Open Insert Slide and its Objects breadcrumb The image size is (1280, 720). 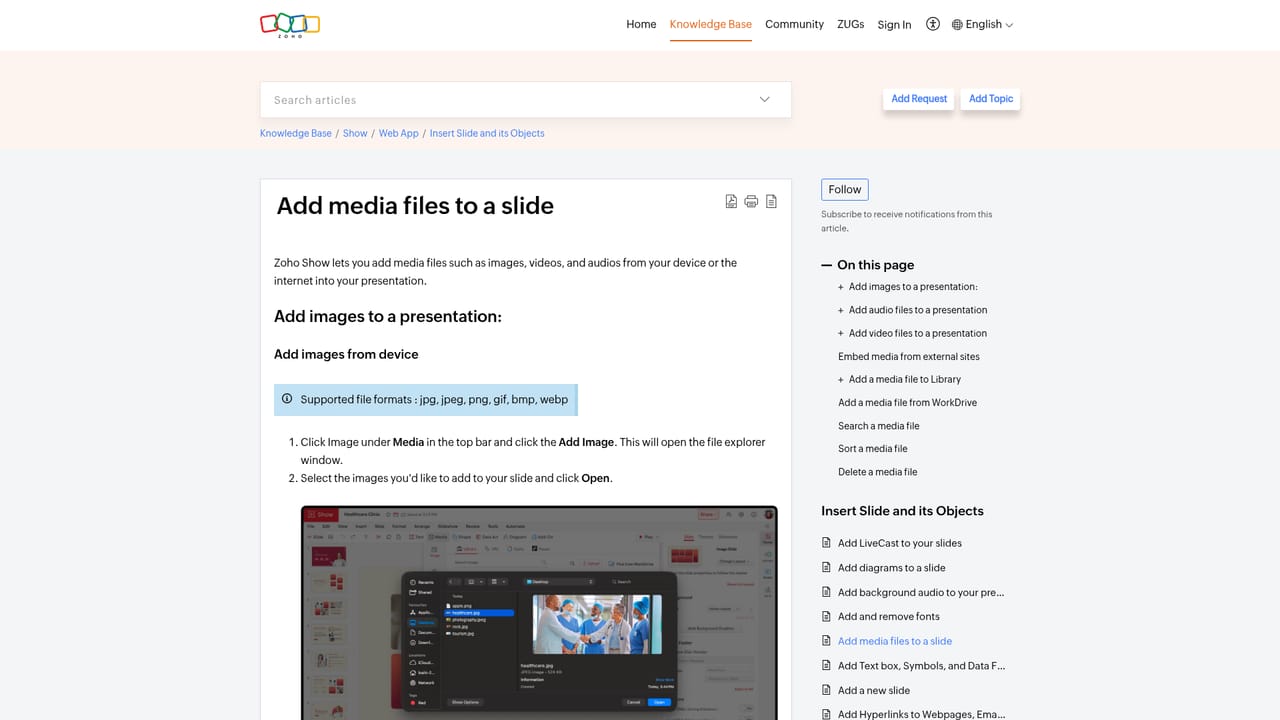point(487,133)
